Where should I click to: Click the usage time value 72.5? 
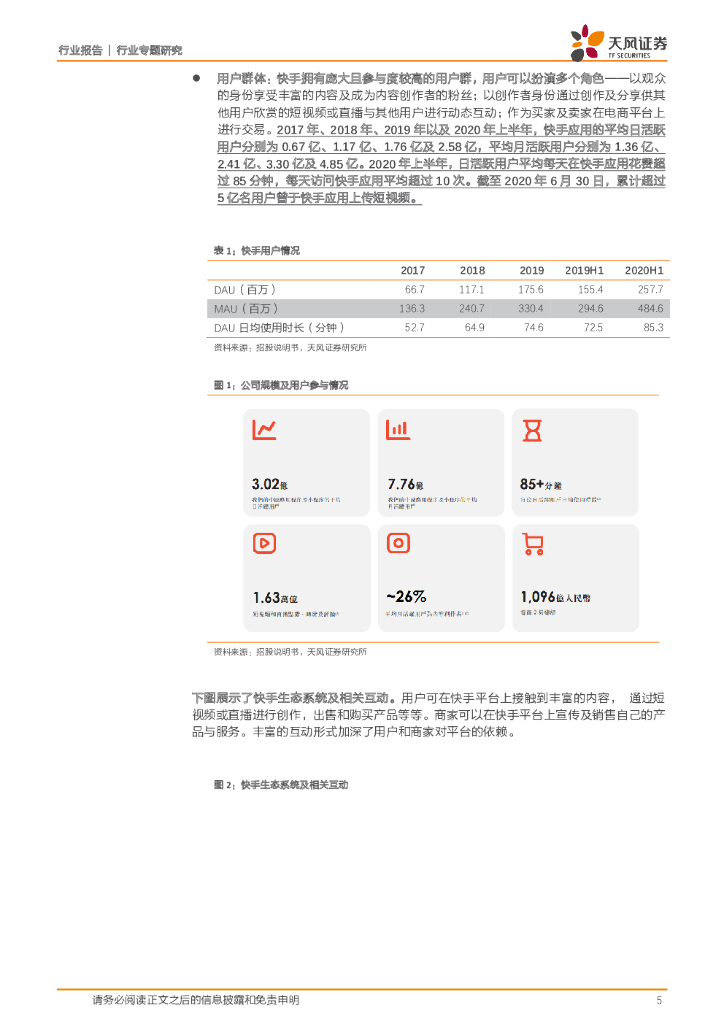[593, 327]
